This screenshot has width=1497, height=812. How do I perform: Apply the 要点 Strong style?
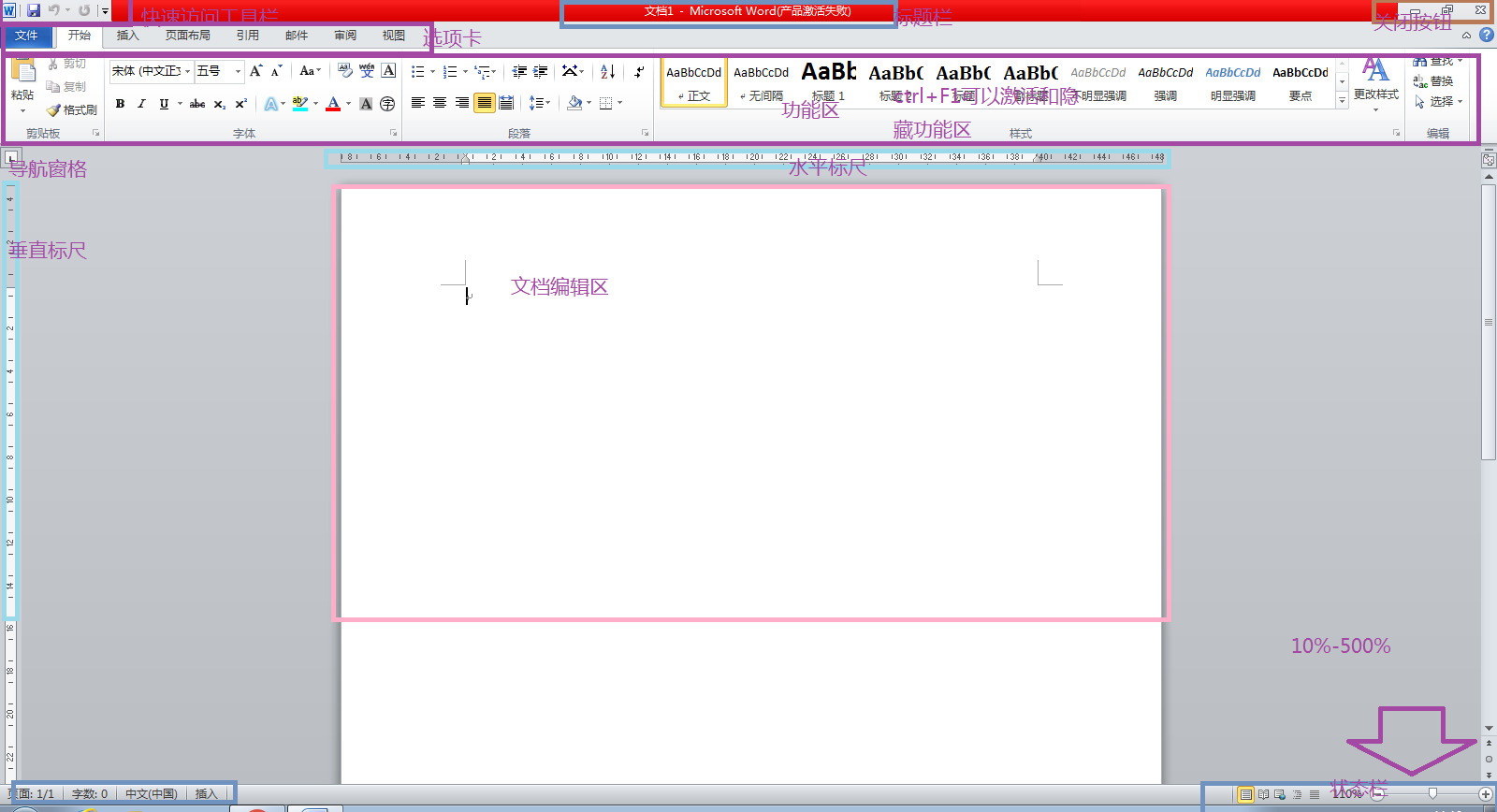click(1301, 82)
